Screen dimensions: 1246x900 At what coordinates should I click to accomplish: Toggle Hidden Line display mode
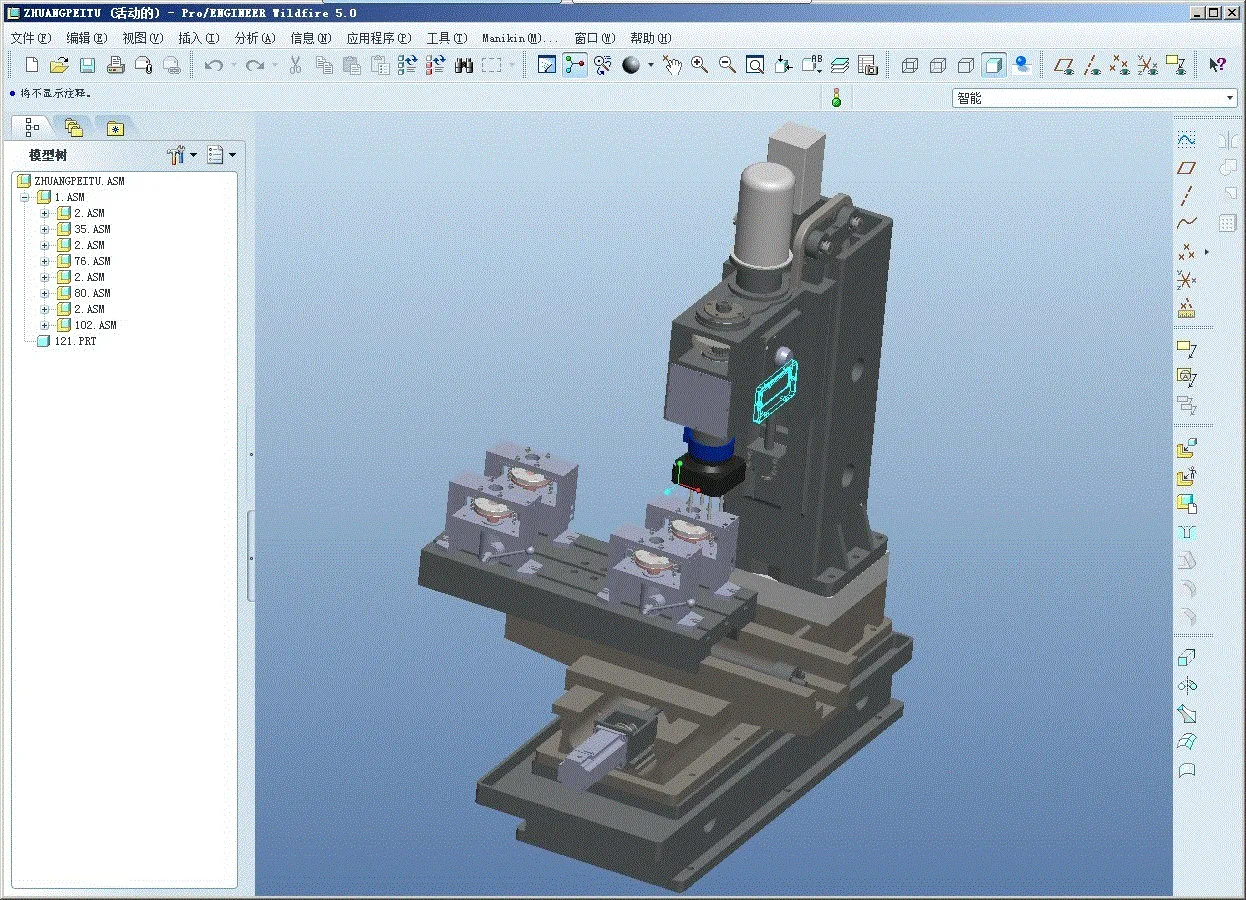coord(937,65)
